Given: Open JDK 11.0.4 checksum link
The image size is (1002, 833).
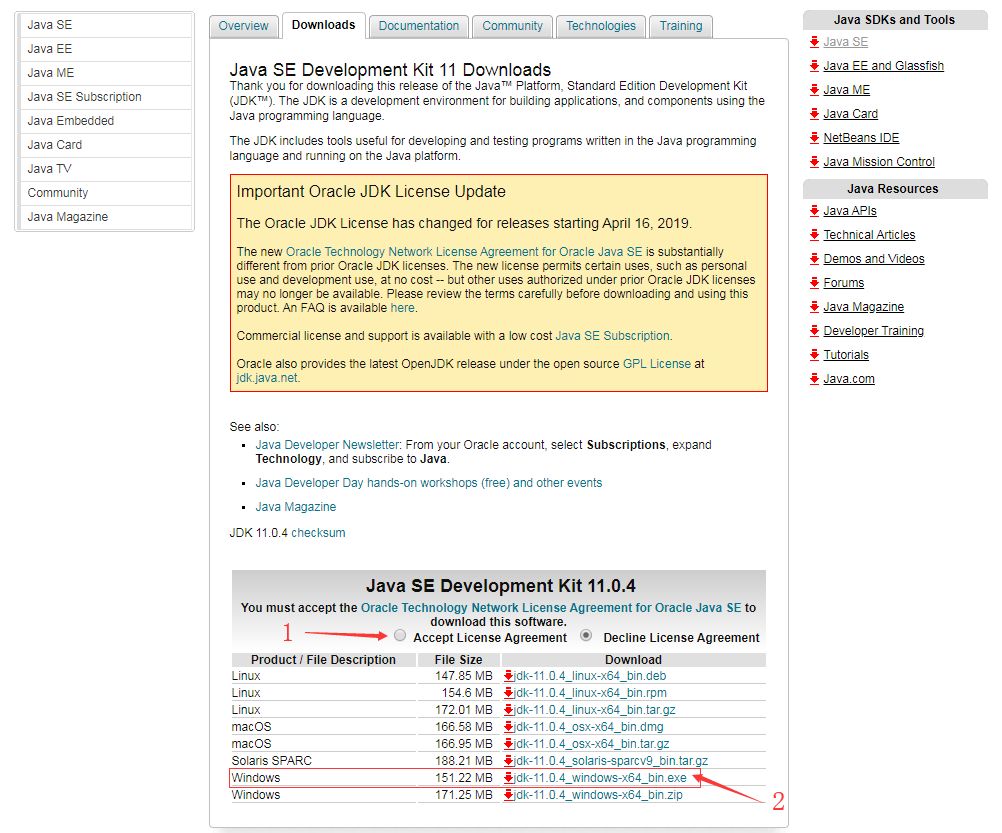Looking at the screenshot, I should (318, 533).
